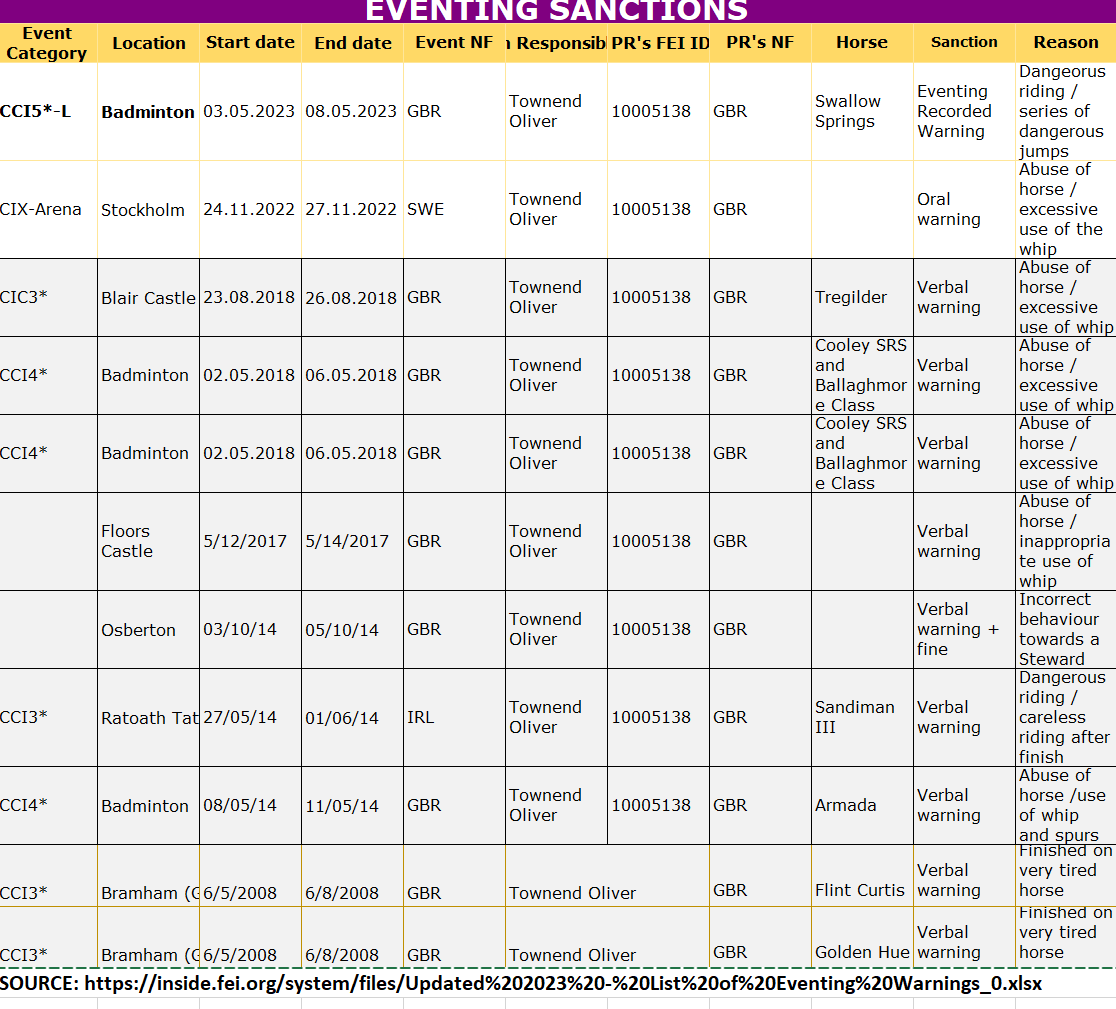The width and height of the screenshot is (1116, 1009).
Task: Select the "Reason" column header
Action: click(x=1065, y=43)
